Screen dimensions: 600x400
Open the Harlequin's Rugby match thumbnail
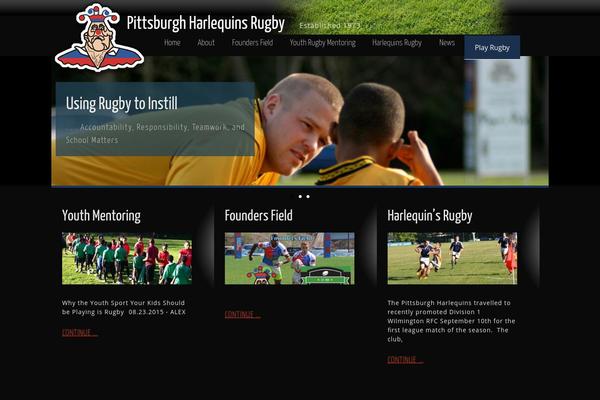click(452, 258)
